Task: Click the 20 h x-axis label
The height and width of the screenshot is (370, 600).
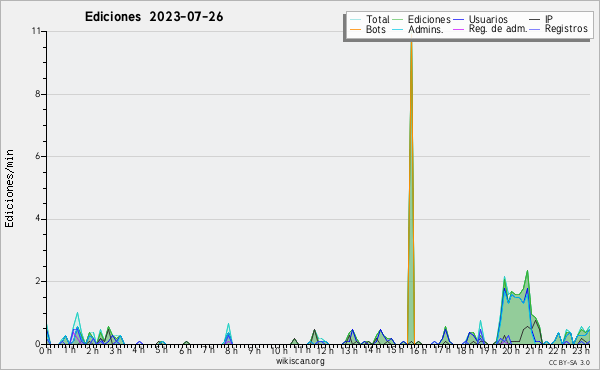Action: (512, 350)
